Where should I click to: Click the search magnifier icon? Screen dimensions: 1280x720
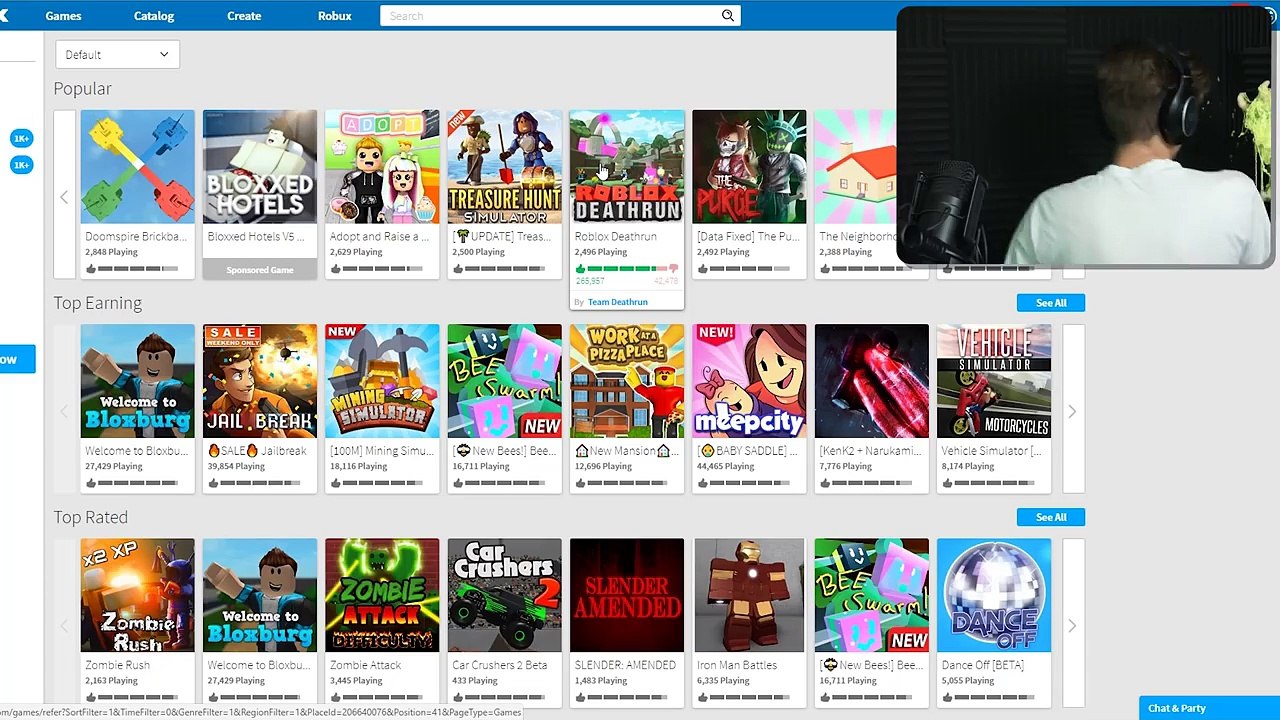tap(728, 15)
